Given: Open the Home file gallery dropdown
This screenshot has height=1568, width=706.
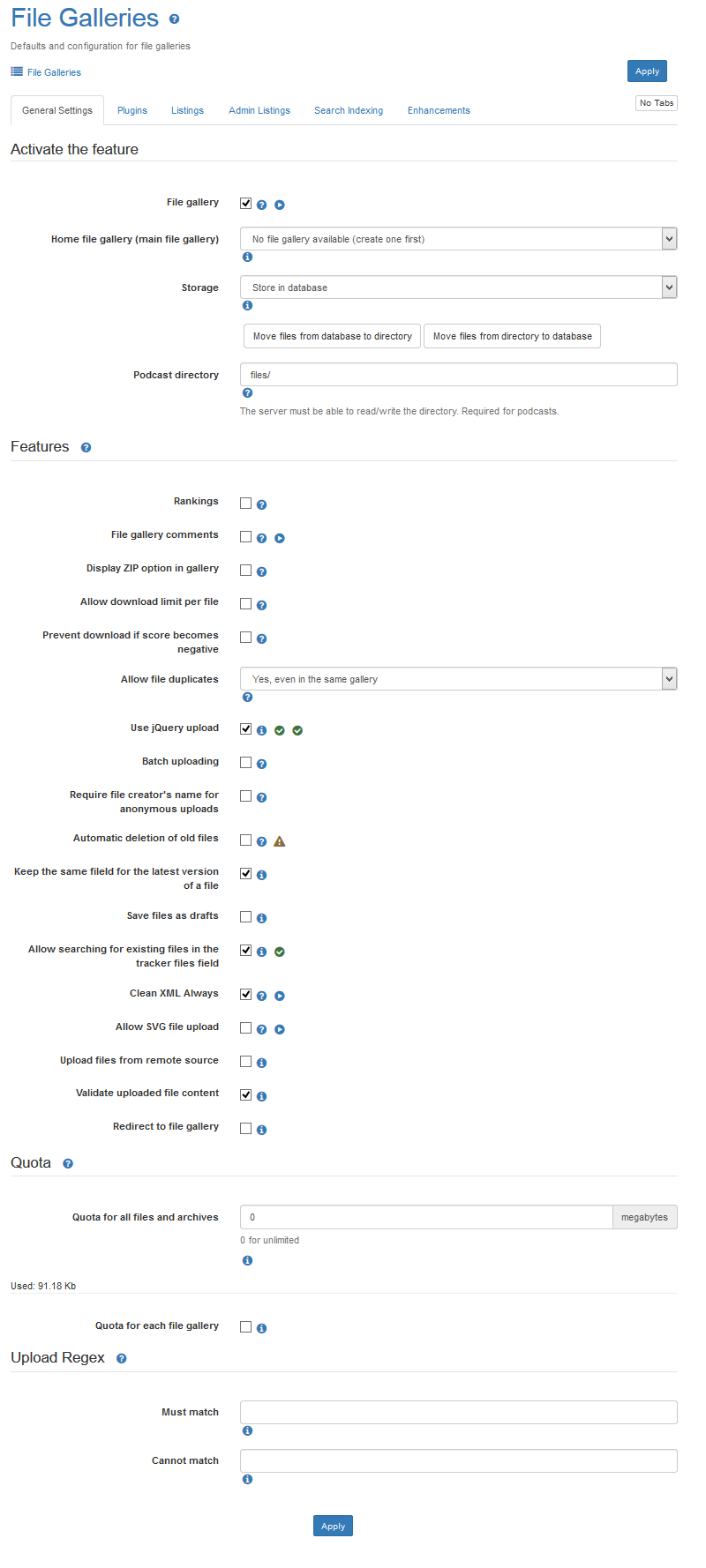Looking at the screenshot, I should point(458,239).
